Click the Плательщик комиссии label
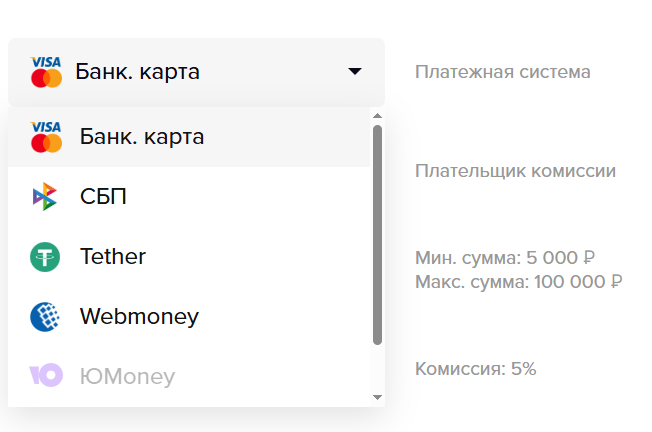Image resolution: width=652 pixels, height=432 pixels. pyautogui.click(x=515, y=171)
